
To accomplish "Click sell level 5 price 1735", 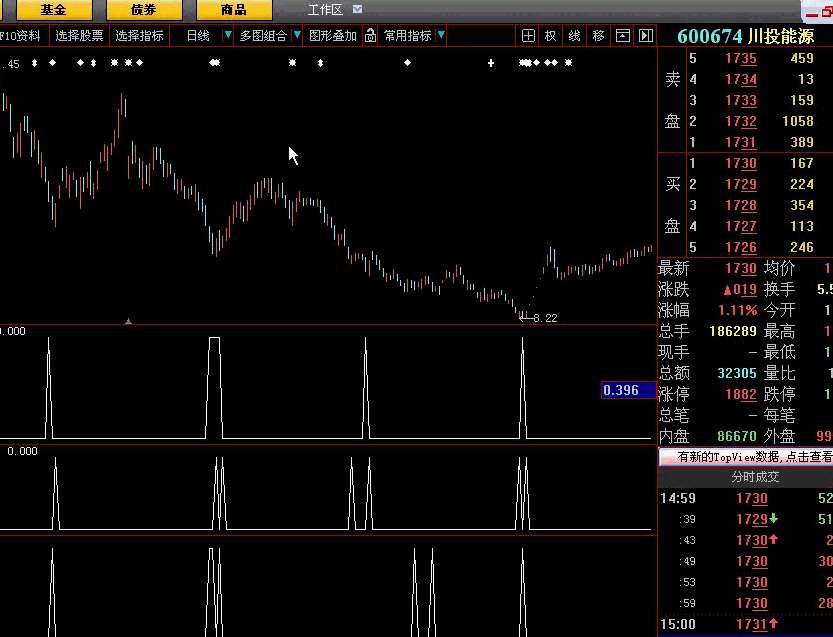I will tap(741, 58).
